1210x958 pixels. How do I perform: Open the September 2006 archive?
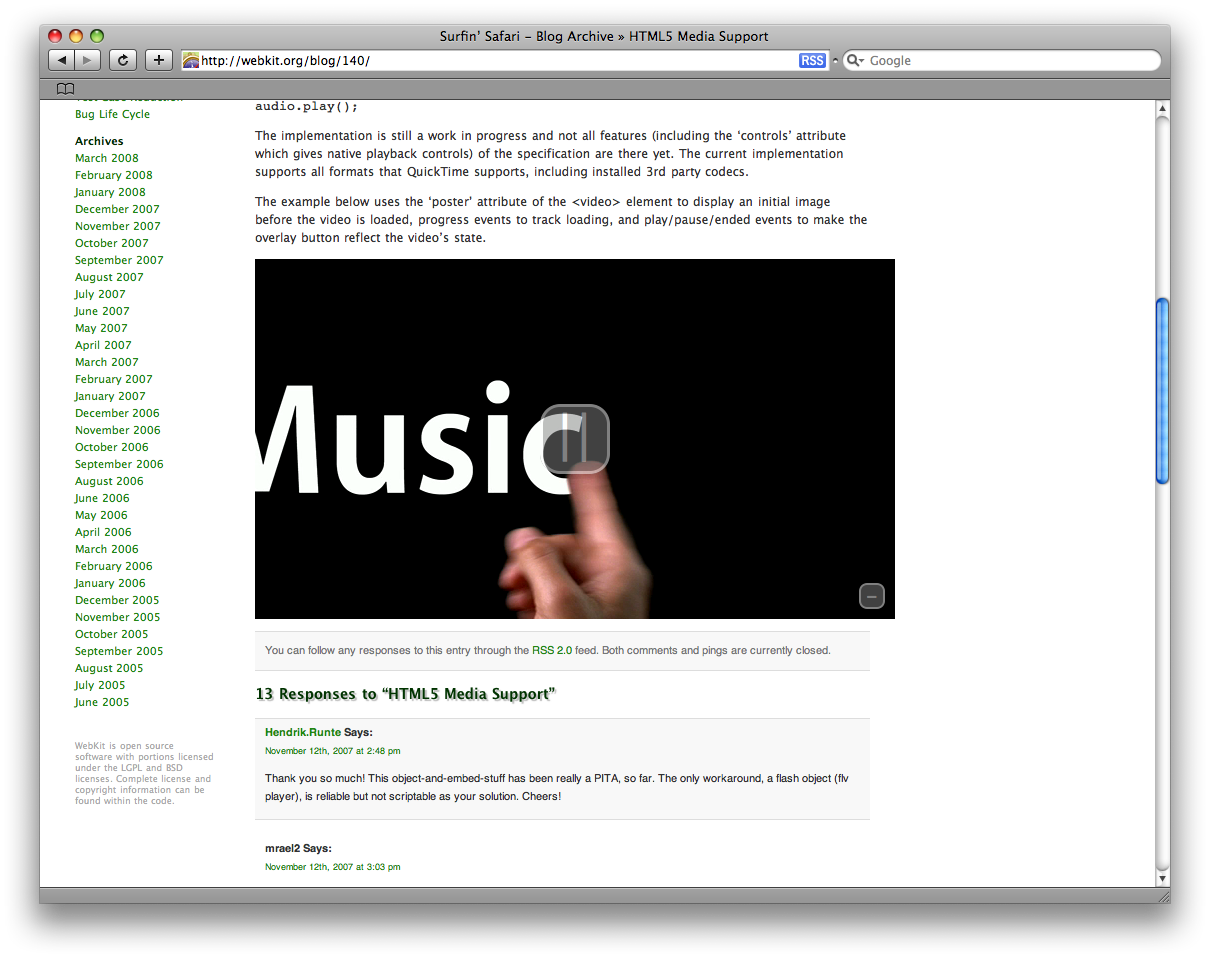pos(119,464)
